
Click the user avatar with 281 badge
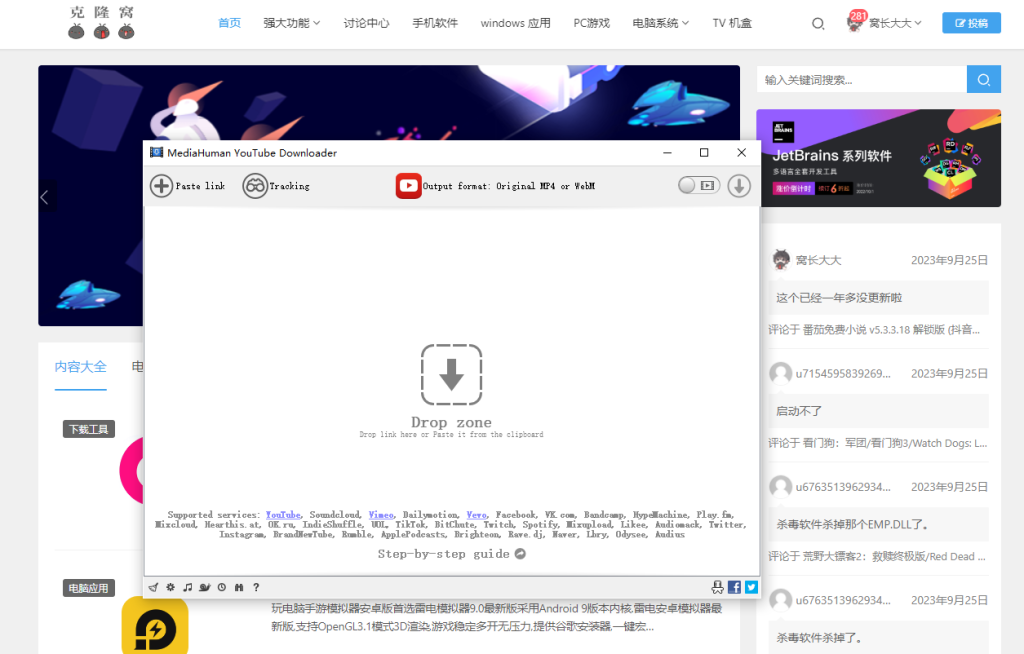coord(854,22)
